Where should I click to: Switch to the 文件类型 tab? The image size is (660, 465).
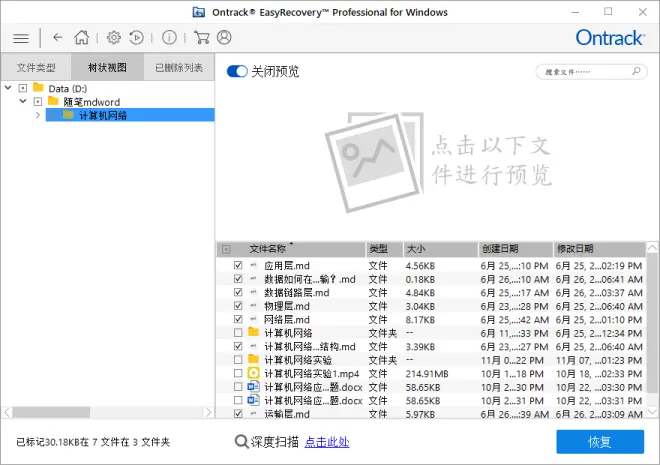tap(36, 67)
